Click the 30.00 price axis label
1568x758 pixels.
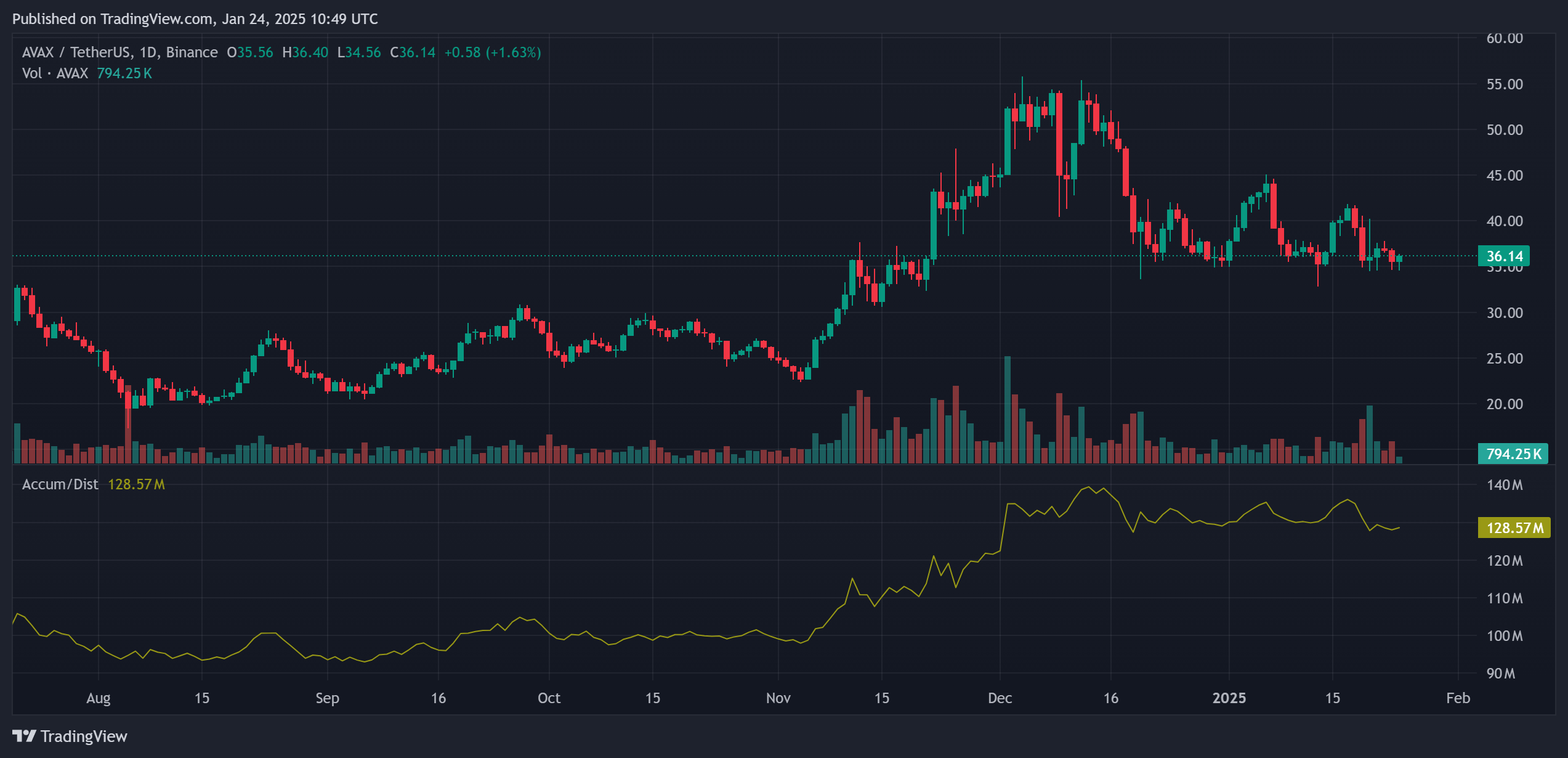click(x=1505, y=313)
